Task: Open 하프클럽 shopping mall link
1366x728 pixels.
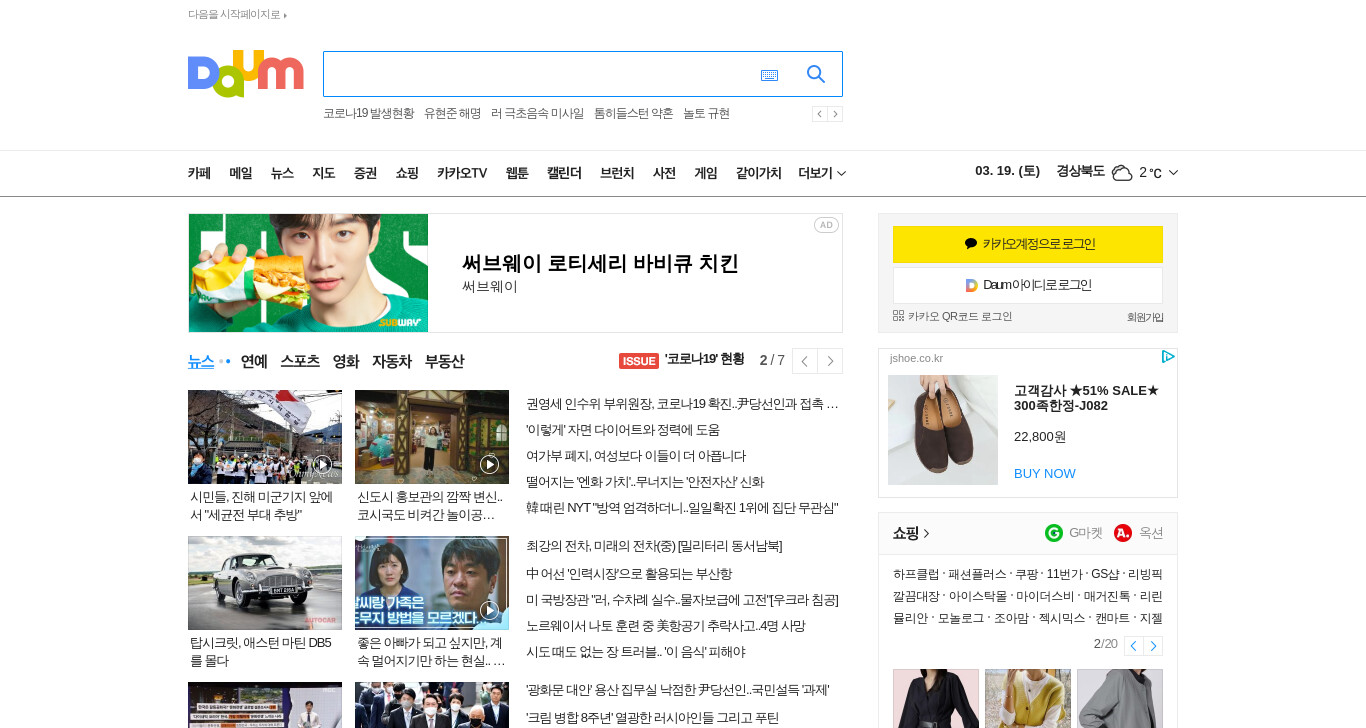Action: point(916,574)
